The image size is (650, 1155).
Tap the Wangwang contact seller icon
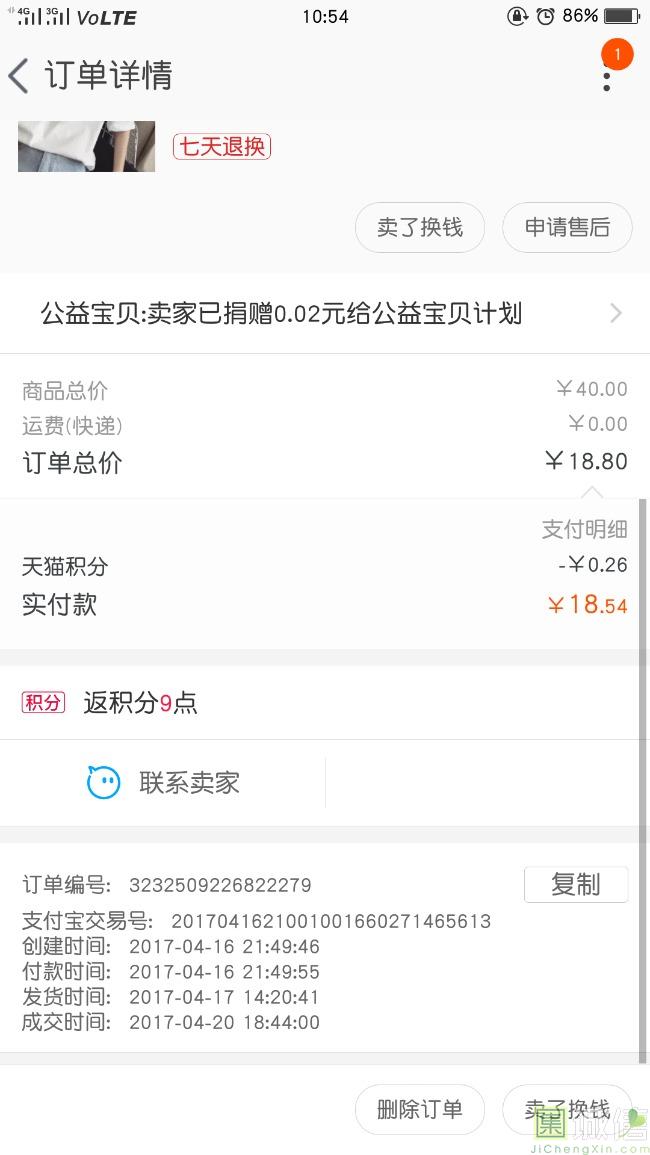click(104, 782)
